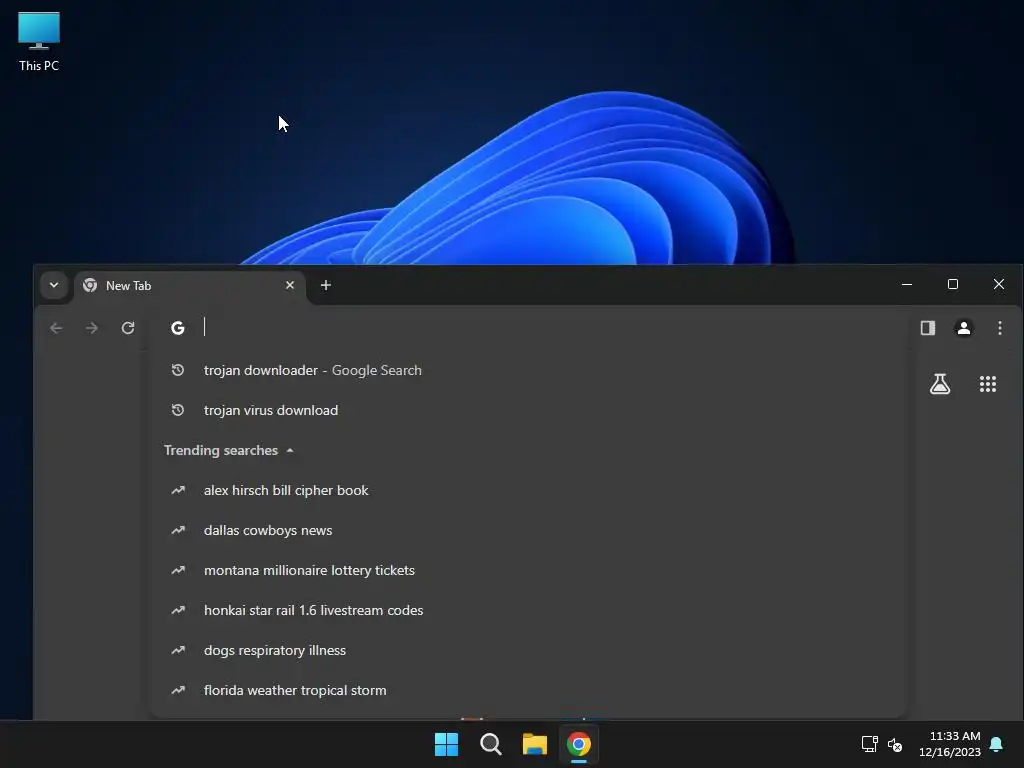Viewport: 1024px width, 768px height.
Task: Open the clock showing 11:33 AM
Action: [x=950, y=744]
